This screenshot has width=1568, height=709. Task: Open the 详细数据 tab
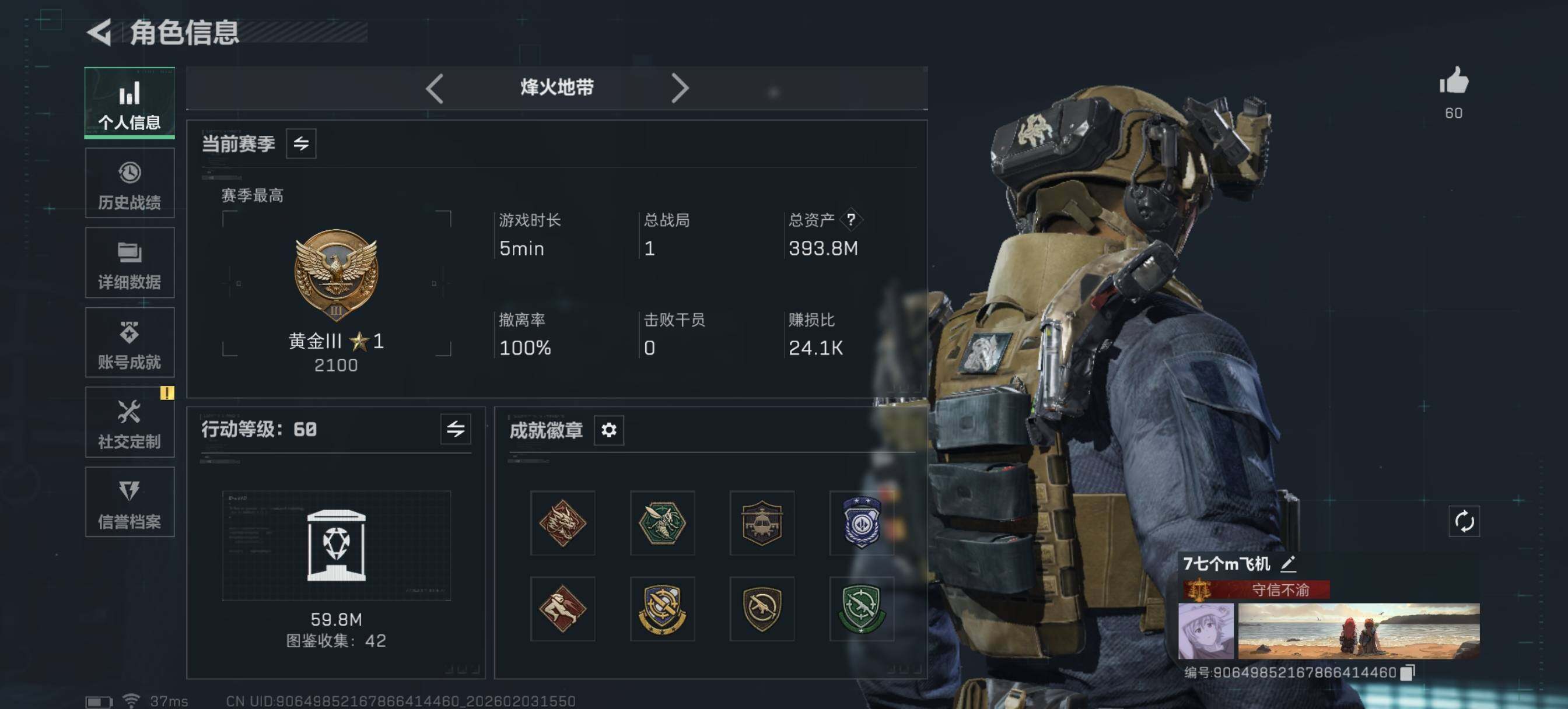[x=129, y=263]
